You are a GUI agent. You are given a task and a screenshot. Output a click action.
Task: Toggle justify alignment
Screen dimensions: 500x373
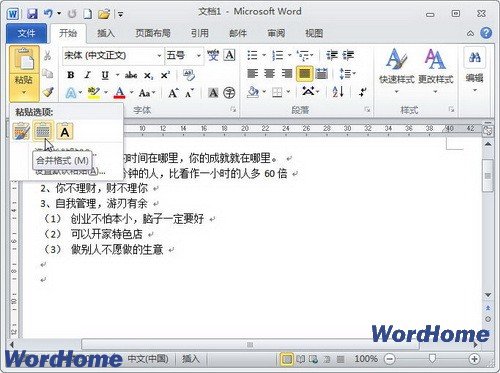(x=305, y=74)
